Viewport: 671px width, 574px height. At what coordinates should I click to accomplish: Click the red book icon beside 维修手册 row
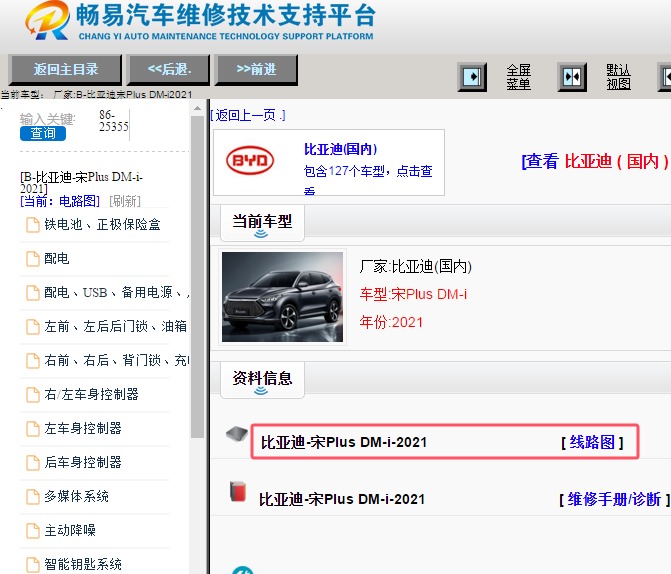(x=238, y=491)
